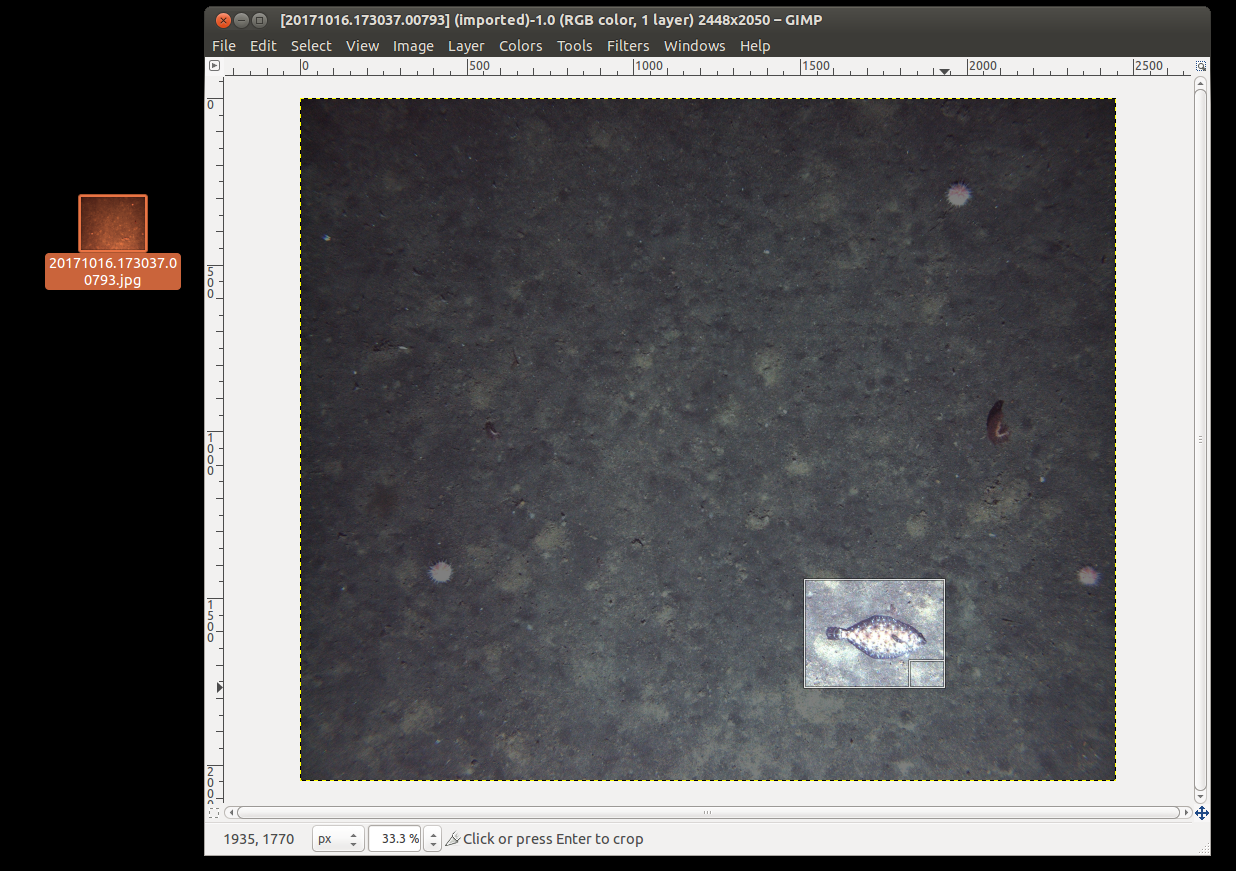The height and width of the screenshot is (871, 1236).
Task: Click the horizontal scrollbar thumb
Action: point(708,813)
